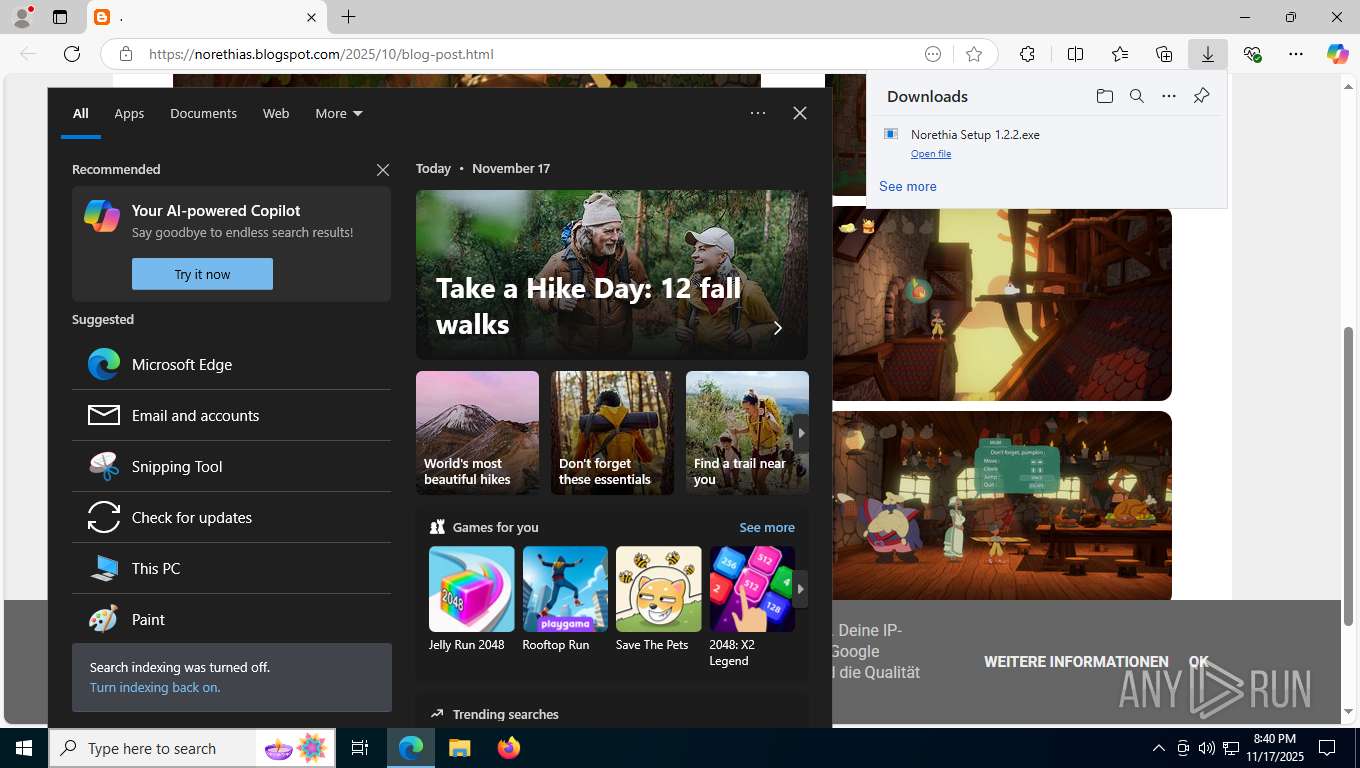Viewport: 1360px width, 768px height.
Task: Close the Windows search panel
Action: click(800, 113)
